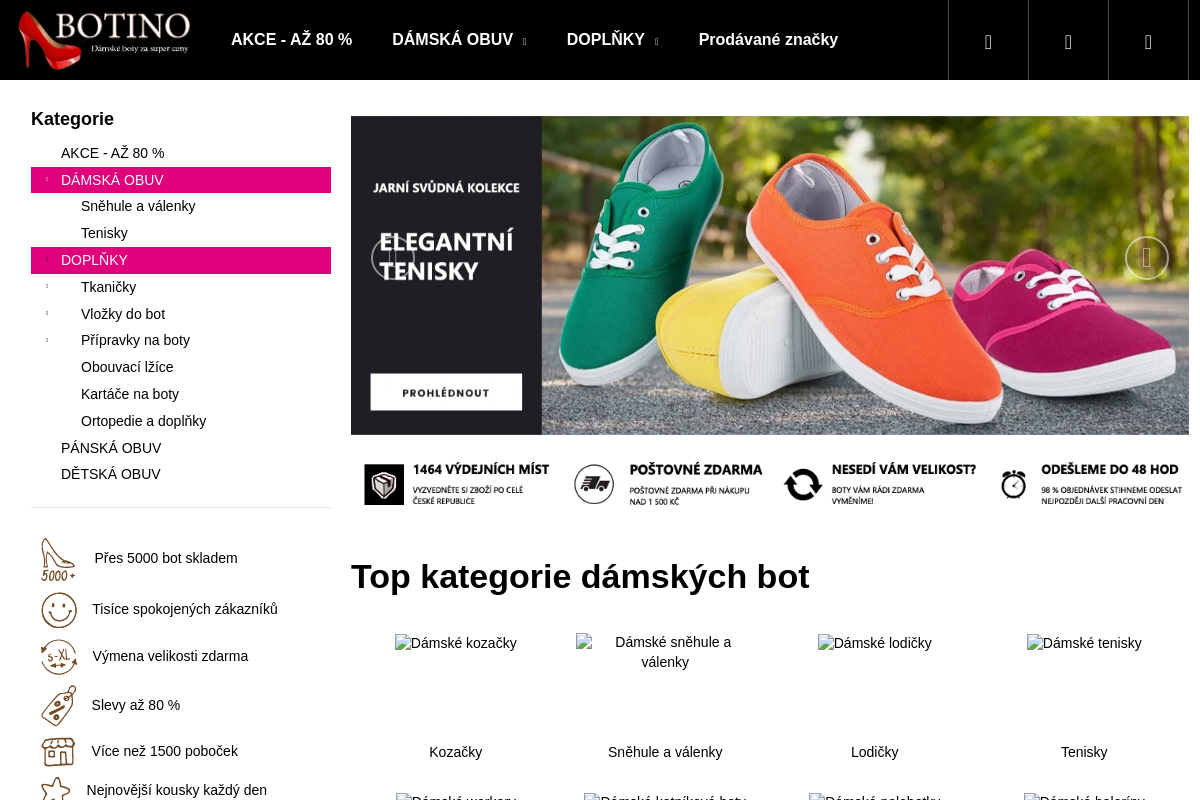This screenshot has height=800, width=1200.
Task: Expand the Přípravky na boty sidebar category
Action: click(47, 340)
